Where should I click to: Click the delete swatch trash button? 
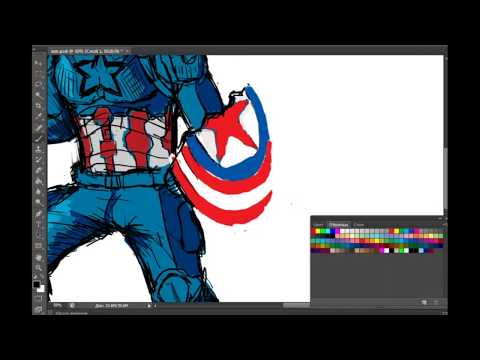tap(436, 302)
